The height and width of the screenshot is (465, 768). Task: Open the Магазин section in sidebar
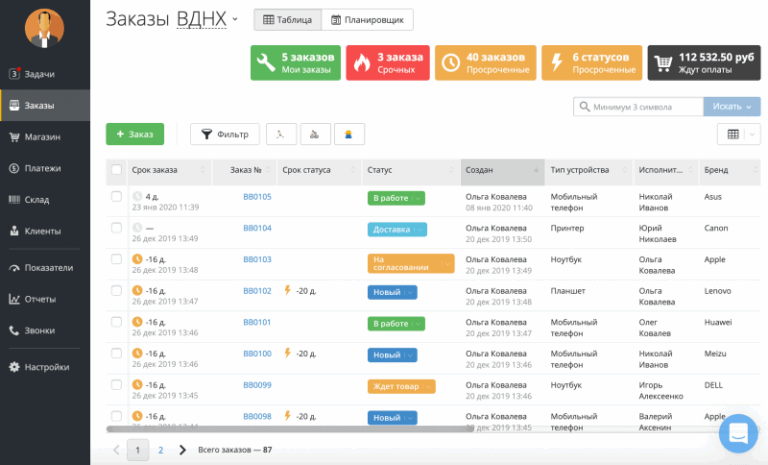tap(42, 137)
